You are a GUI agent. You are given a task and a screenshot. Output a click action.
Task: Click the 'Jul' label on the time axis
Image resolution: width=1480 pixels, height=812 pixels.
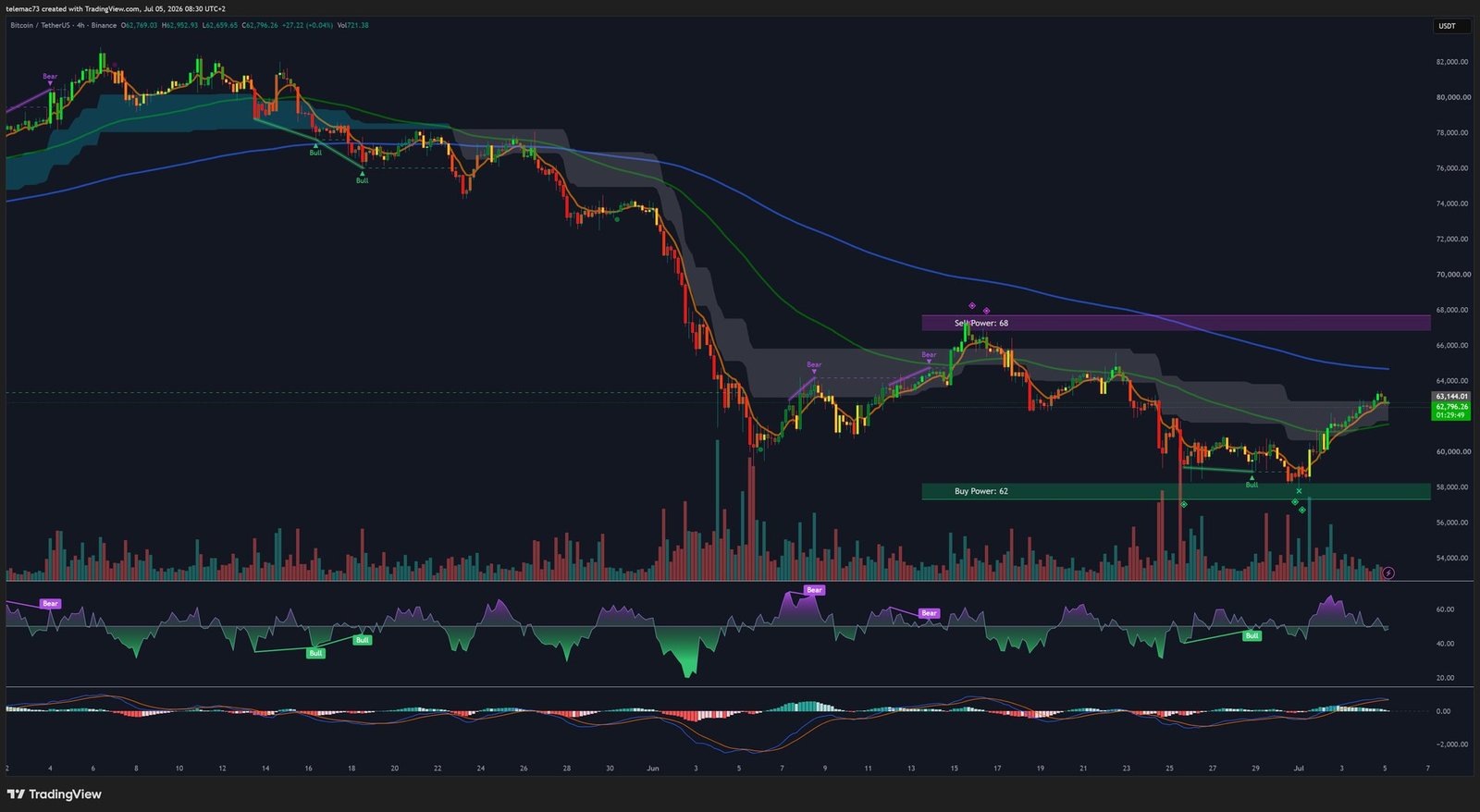tap(1299, 769)
